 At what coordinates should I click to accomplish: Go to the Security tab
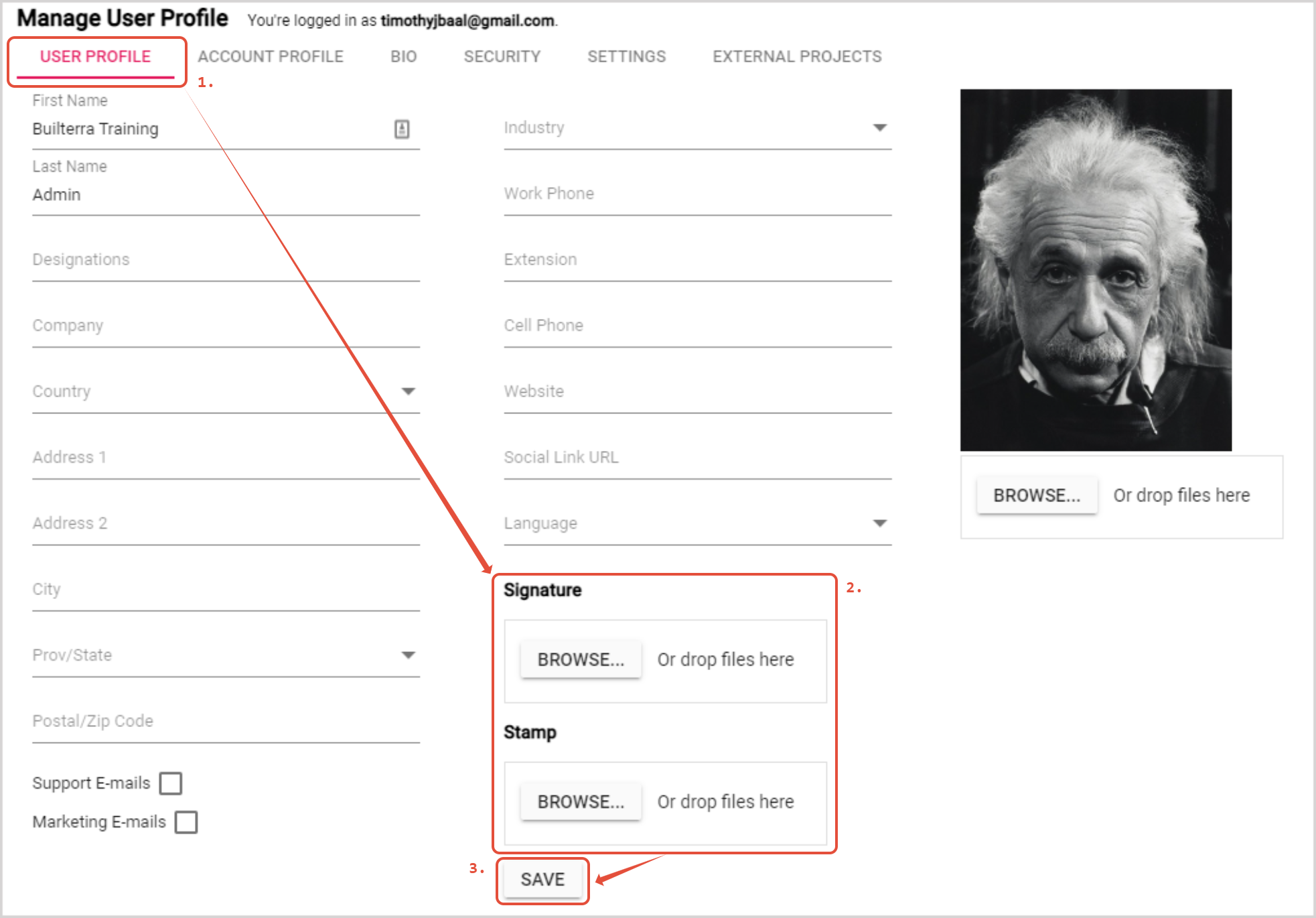coord(502,56)
